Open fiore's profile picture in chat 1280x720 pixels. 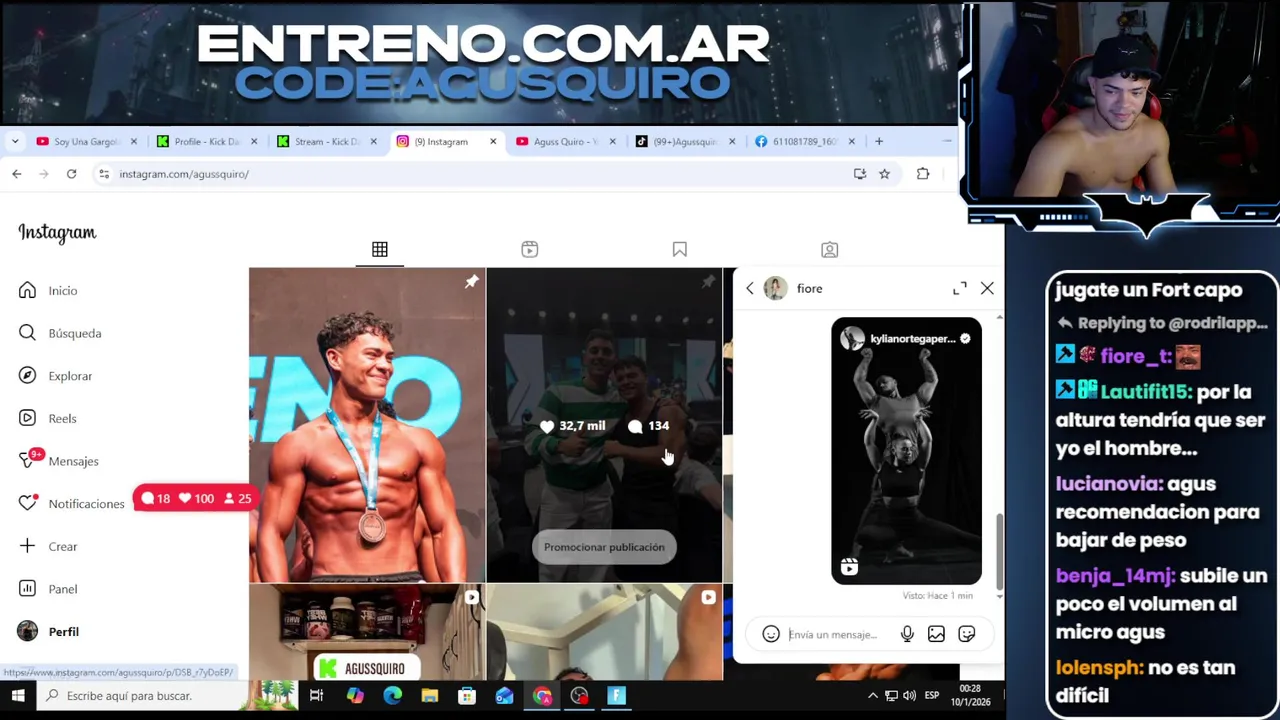click(x=775, y=288)
